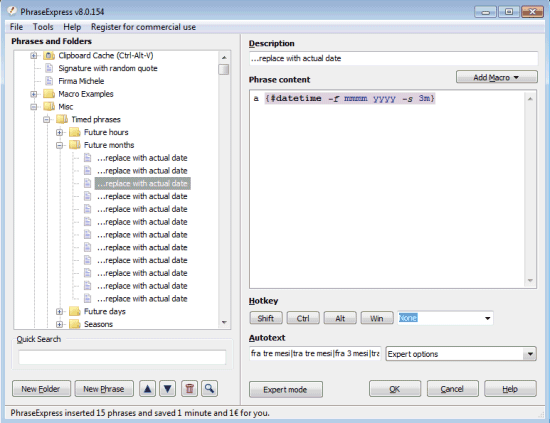Viewport: 550px width, 423px height.
Task: Open the Tools menu
Action: tap(43, 27)
